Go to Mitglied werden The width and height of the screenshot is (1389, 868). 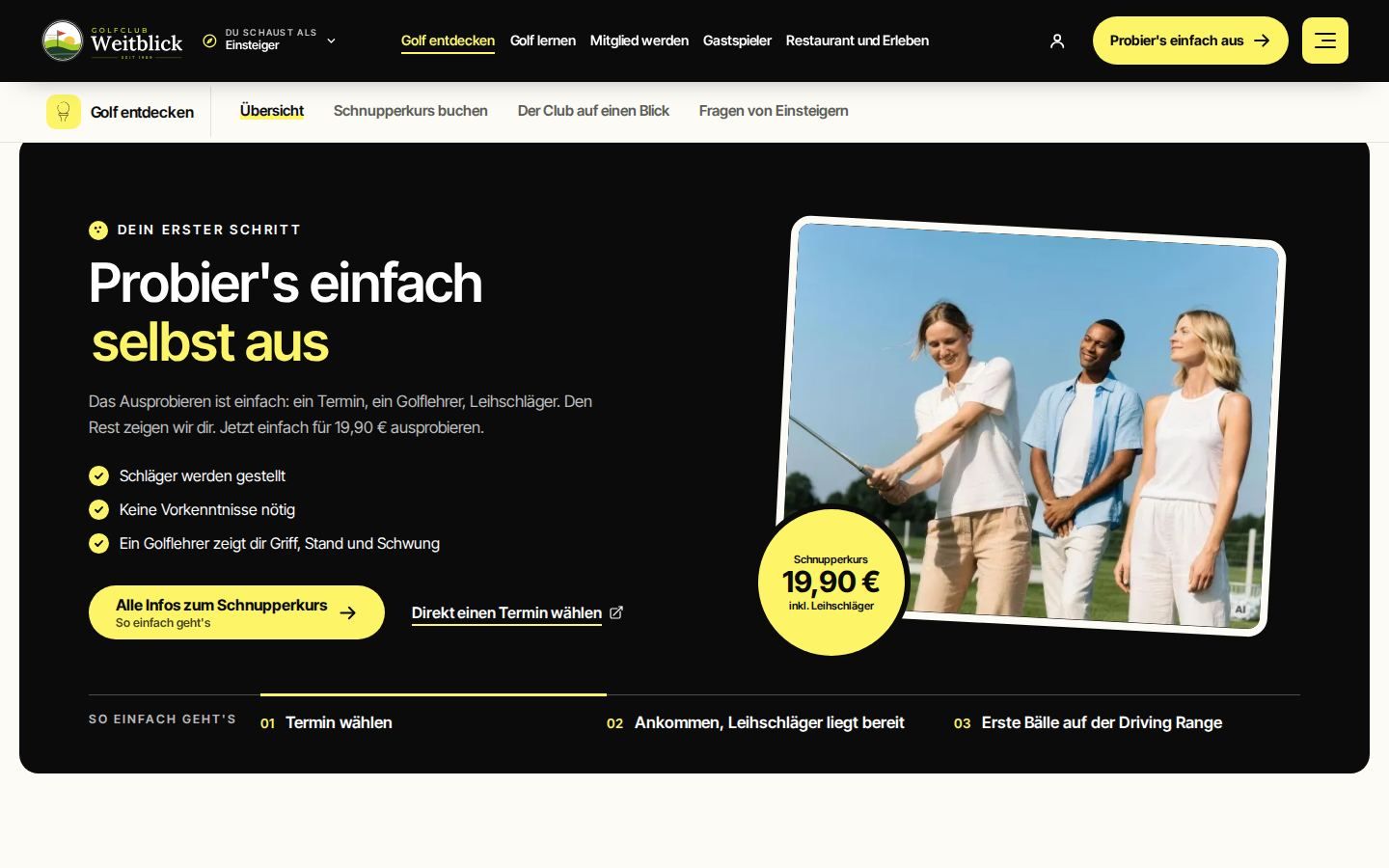click(640, 41)
